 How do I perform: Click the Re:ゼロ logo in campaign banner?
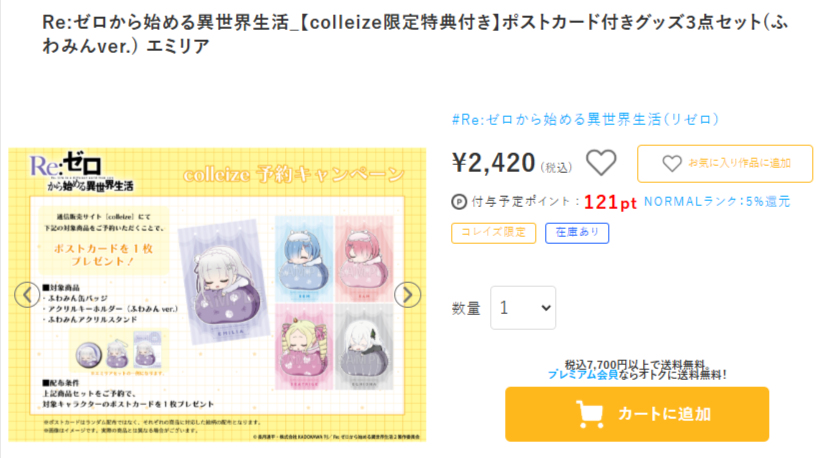pos(81,172)
